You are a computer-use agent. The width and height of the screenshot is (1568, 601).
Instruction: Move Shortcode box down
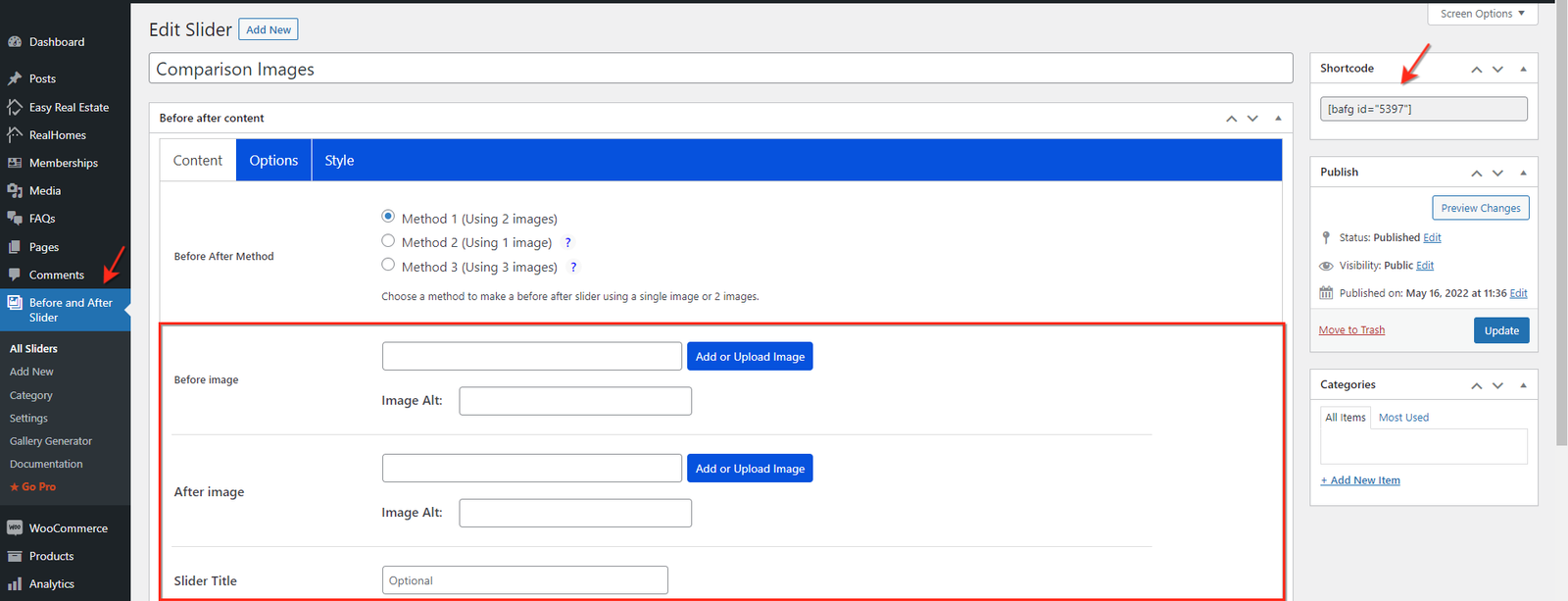(x=1497, y=70)
